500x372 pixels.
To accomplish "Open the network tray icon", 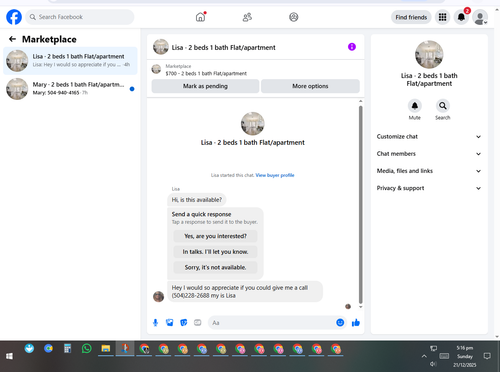I will tap(433, 348).
